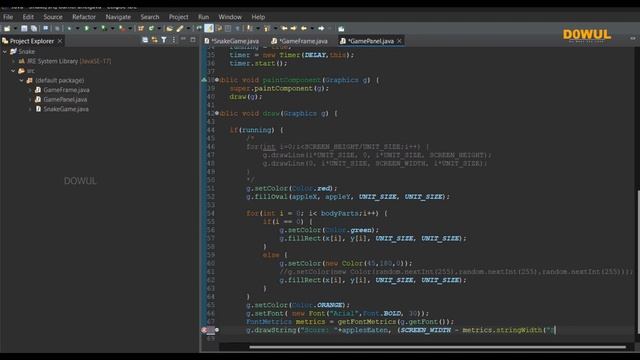This screenshot has height=360, width=640.
Task: Run the program with the green Run icon
Action: (87, 28)
